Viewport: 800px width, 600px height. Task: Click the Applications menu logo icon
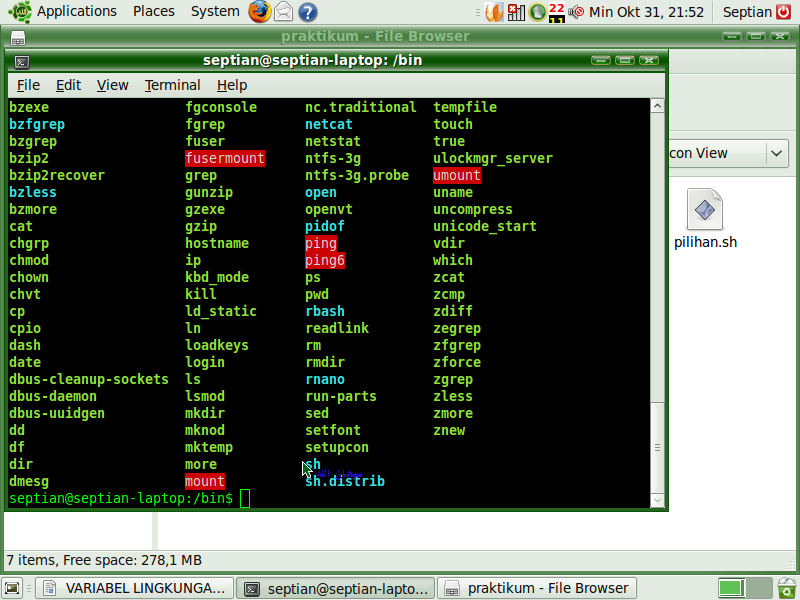(20, 12)
